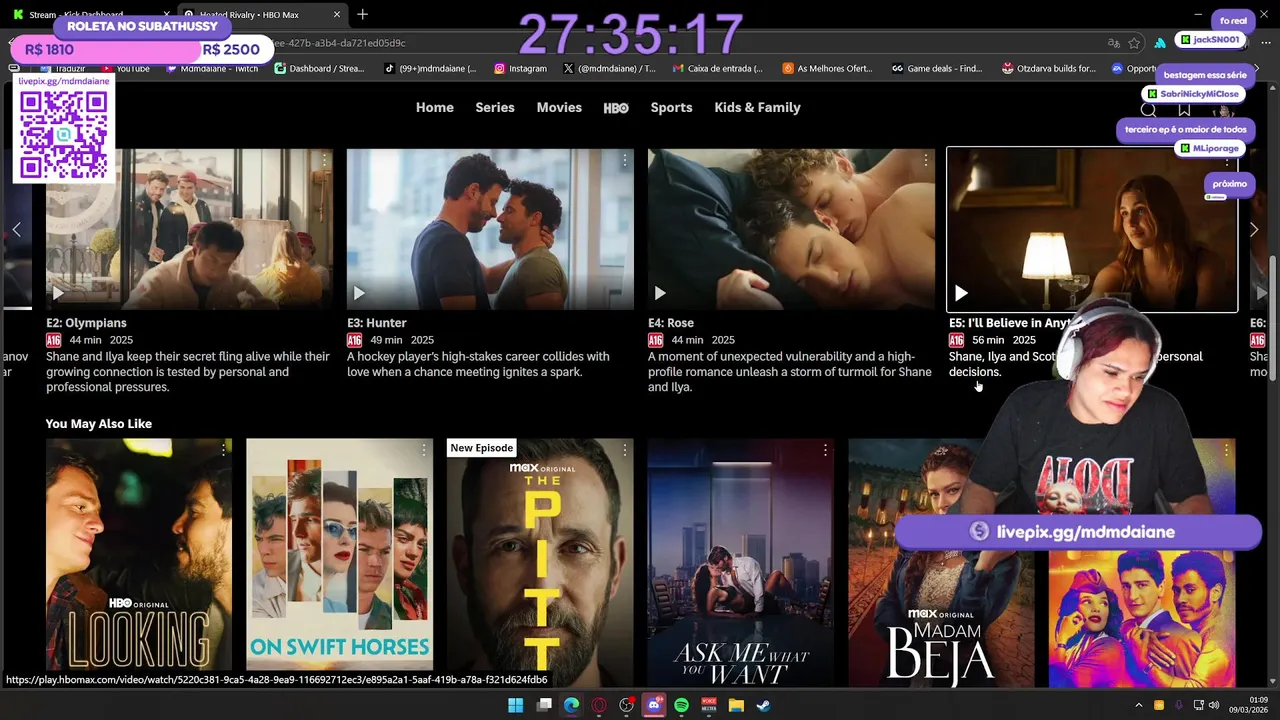Open My List bookmark icon in HBO Max header
The image size is (1280, 720).
[1184, 110]
